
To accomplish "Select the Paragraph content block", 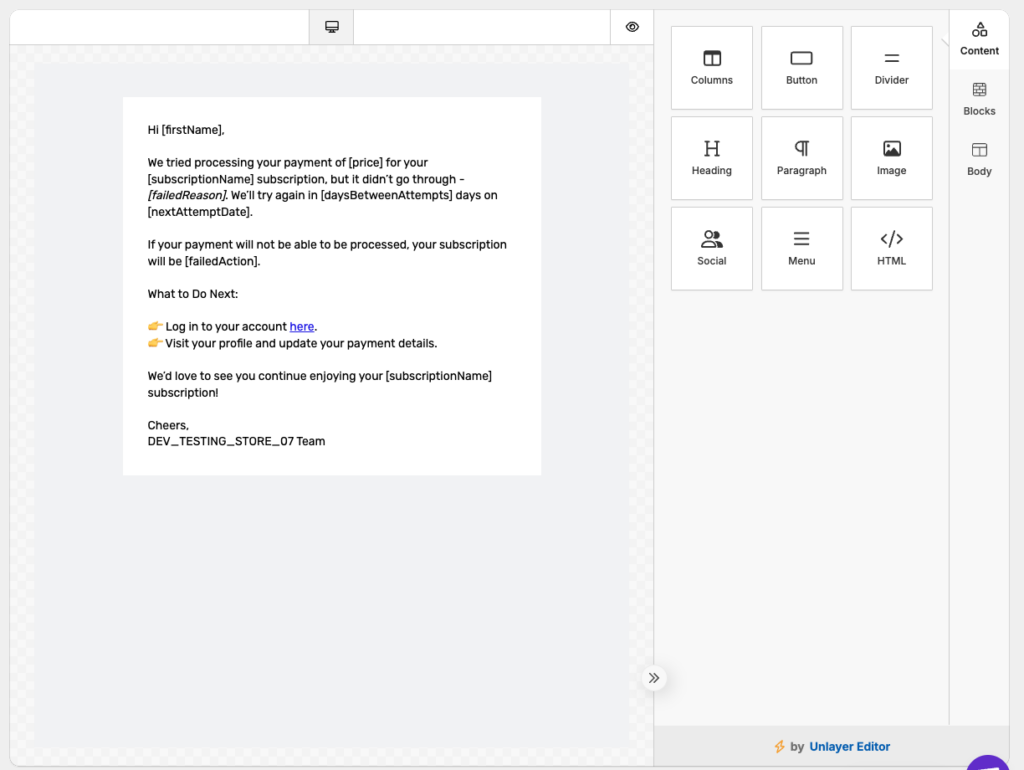I will (x=801, y=158).
